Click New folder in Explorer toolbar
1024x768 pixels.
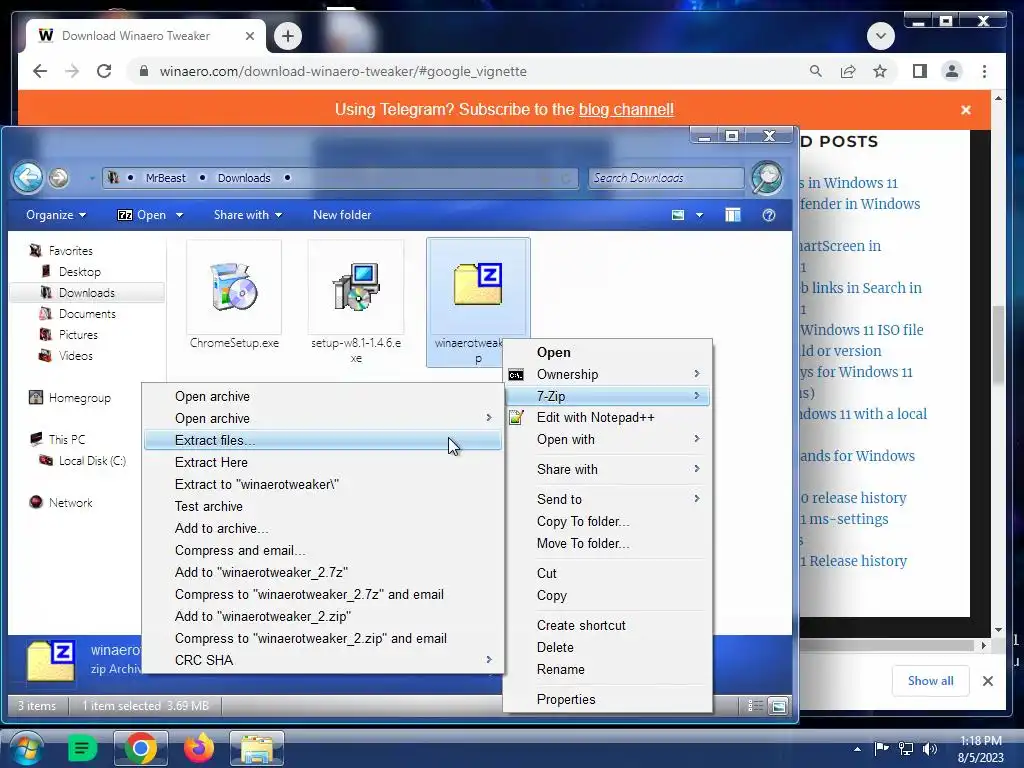click(x=342, y=215)
